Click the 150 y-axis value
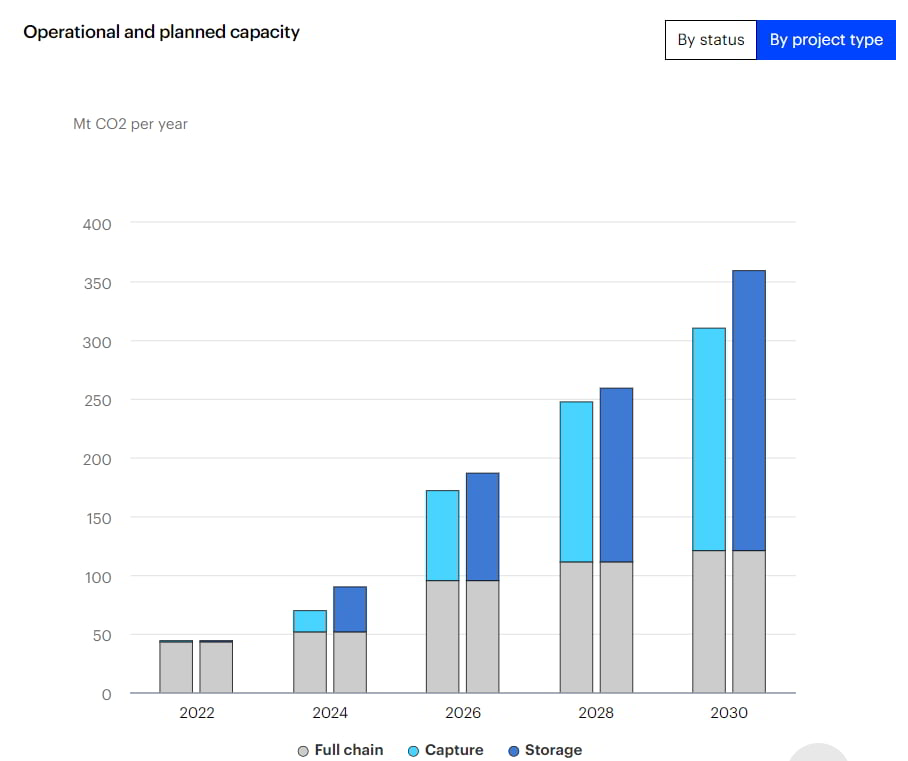Screen dimensions: 908x761 [98, 519]
